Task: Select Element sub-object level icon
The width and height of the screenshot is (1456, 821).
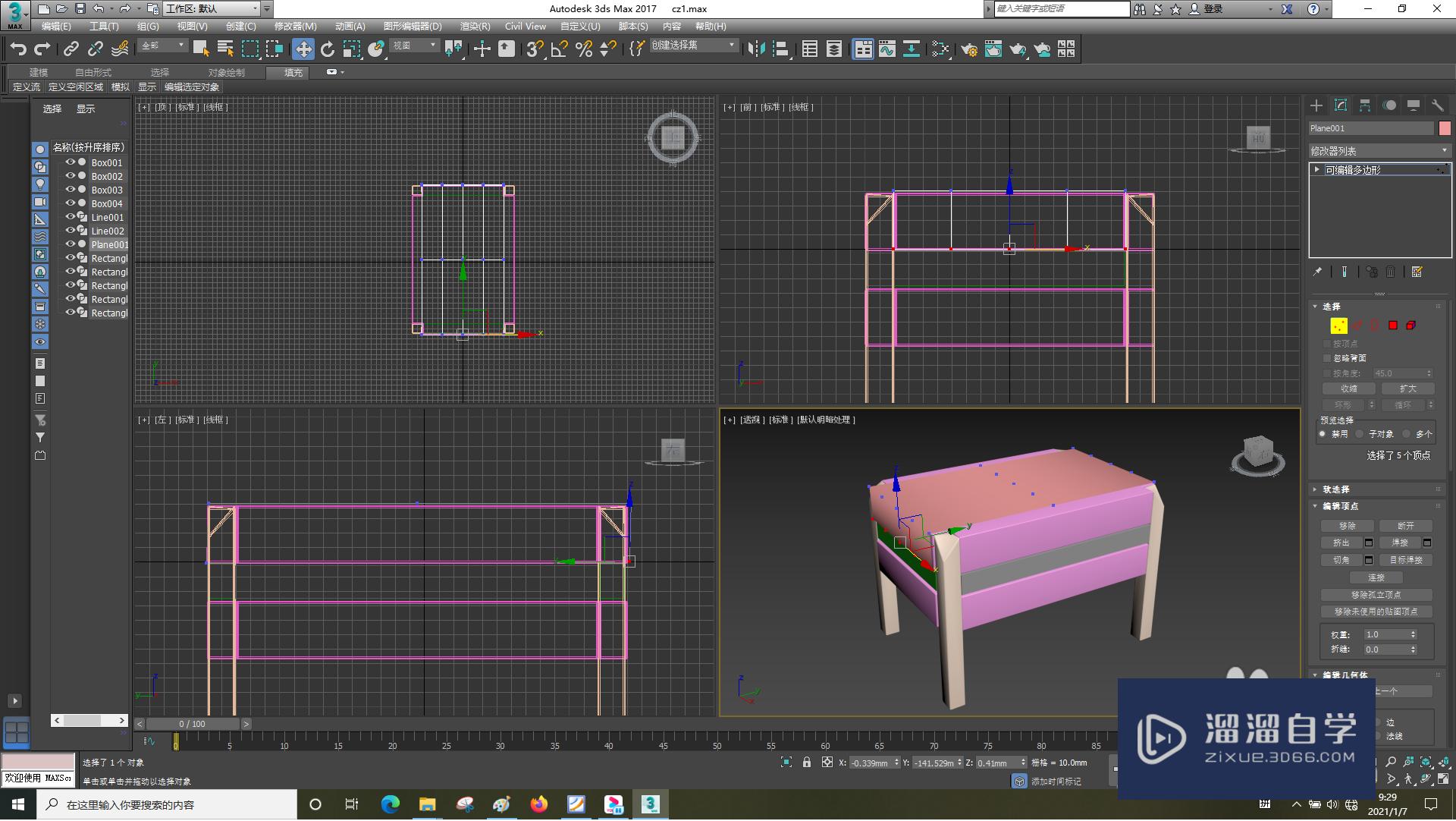Action: coord(1410,326)
